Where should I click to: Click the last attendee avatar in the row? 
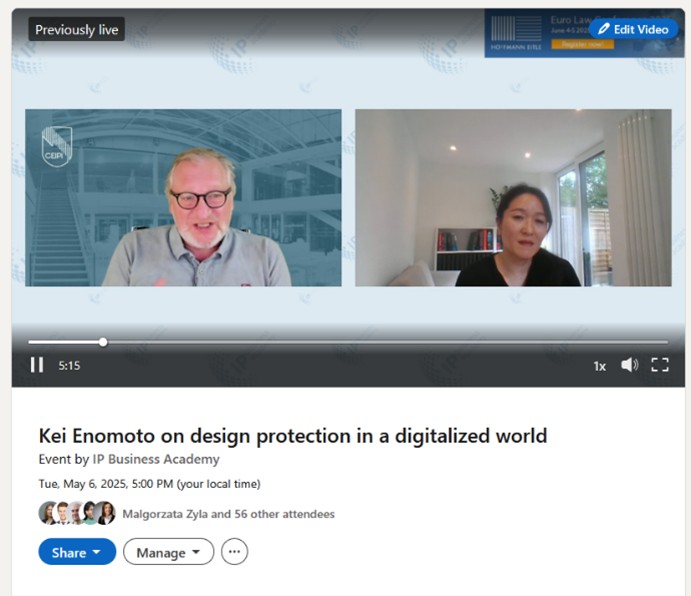point(105,513)
